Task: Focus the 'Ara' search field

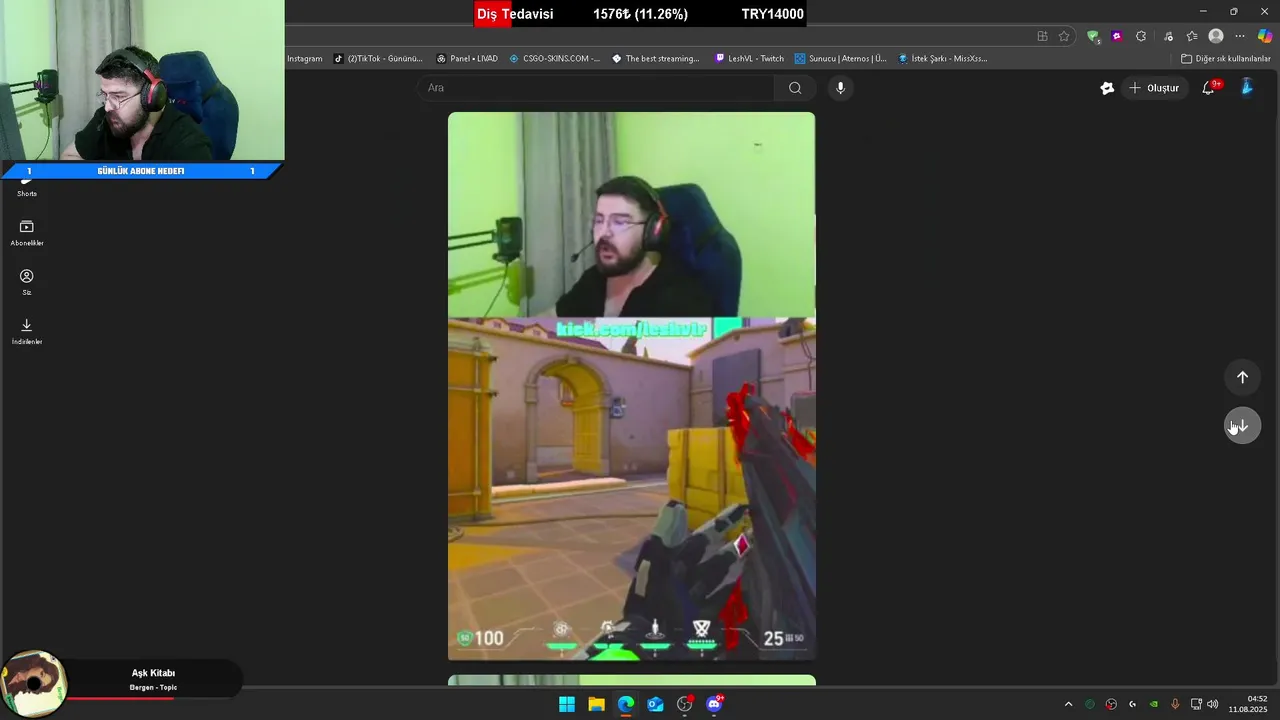Action: [596, 88]
